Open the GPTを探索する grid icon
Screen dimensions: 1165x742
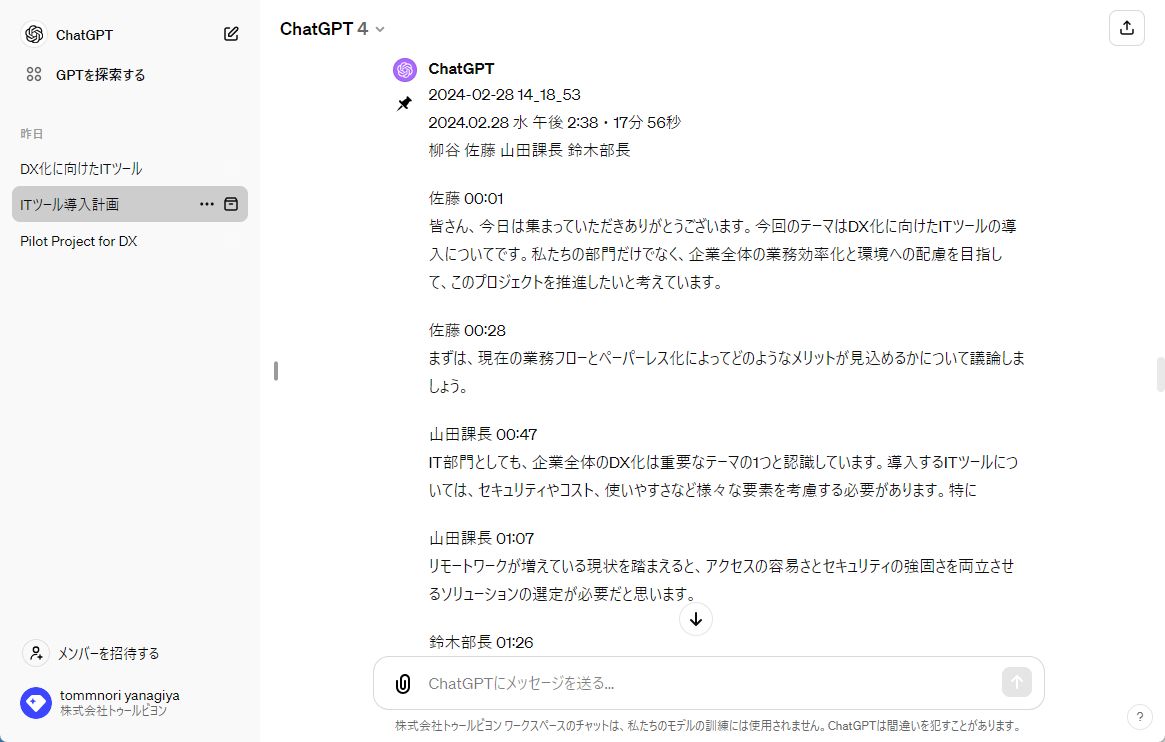pos(34,74)
